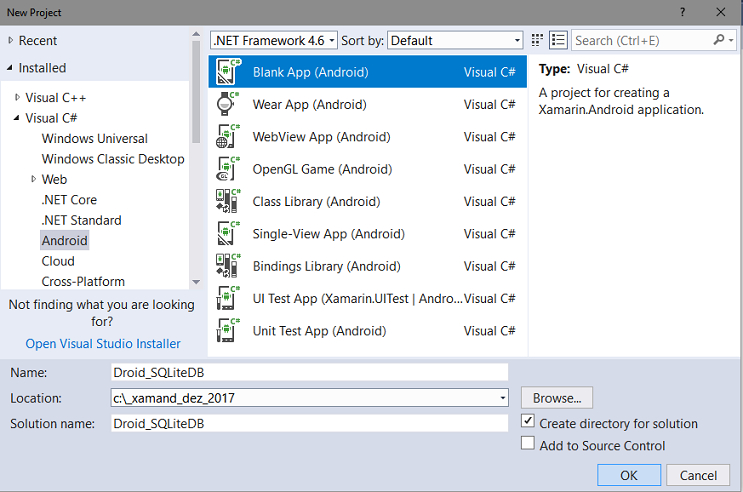Click the Single-View App template icon
The width and height of the screenshot is (743, 492).
(228, 233)
